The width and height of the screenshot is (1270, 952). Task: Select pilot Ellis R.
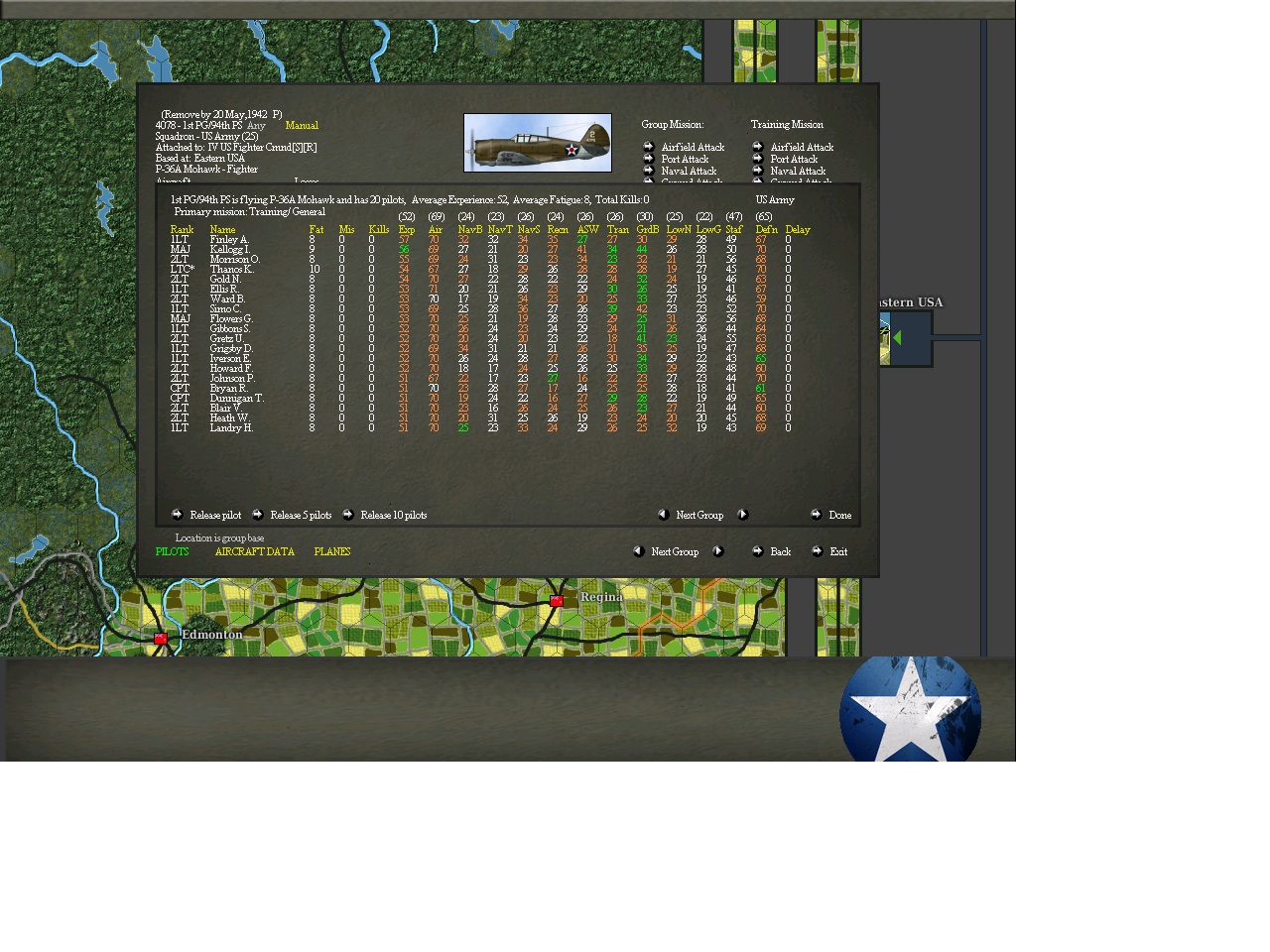point(224,290)
